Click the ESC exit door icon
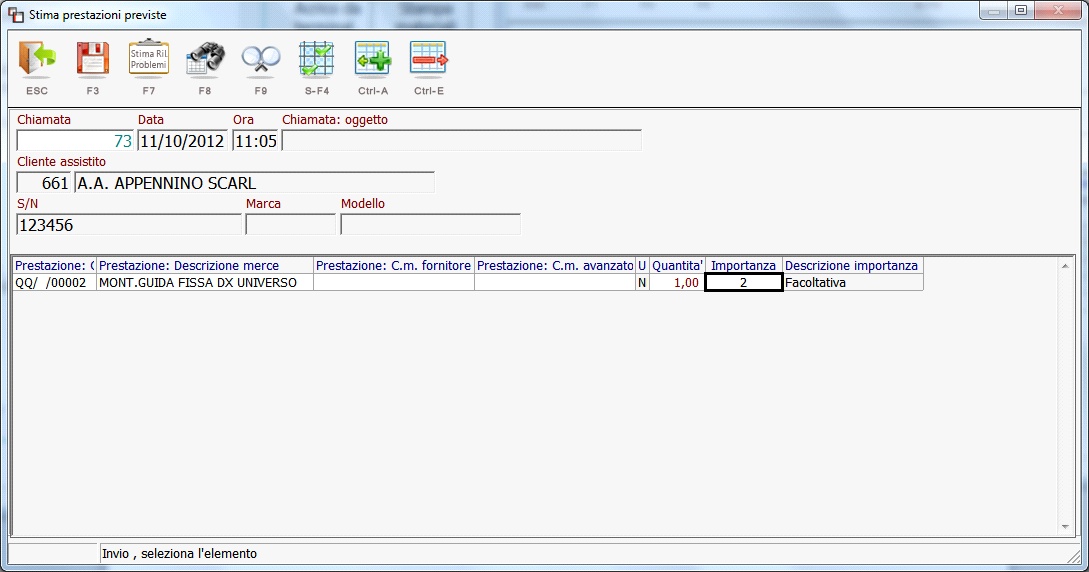The height and width of the screenshot is (572, 1089). click(x=37, y=59)
